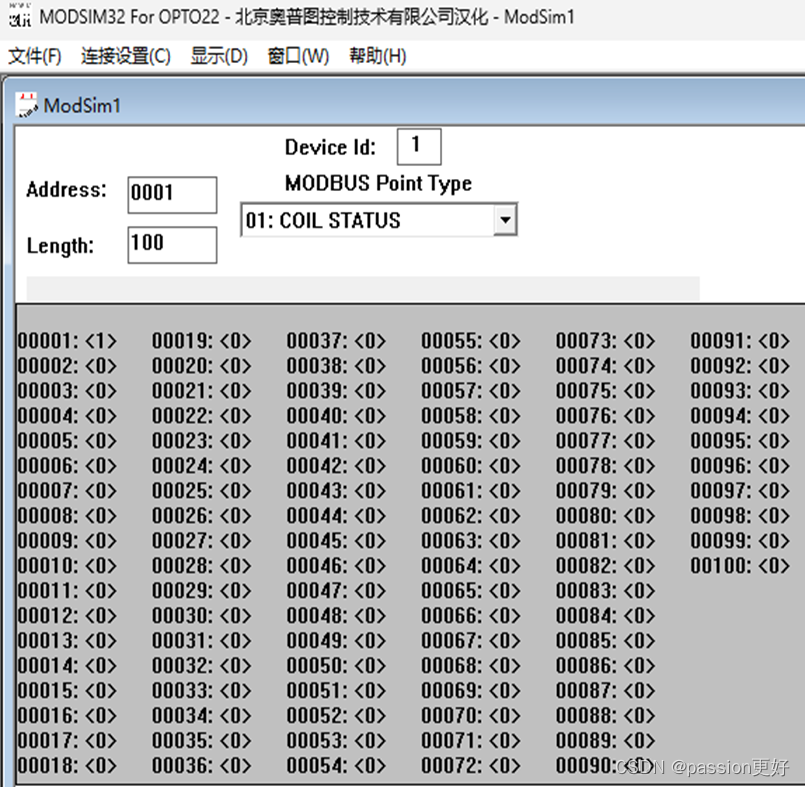The height and width of the screenshot is (787, 805).
Task: Select coil 00001 with value <1>
Action: [x=67, y=341]
